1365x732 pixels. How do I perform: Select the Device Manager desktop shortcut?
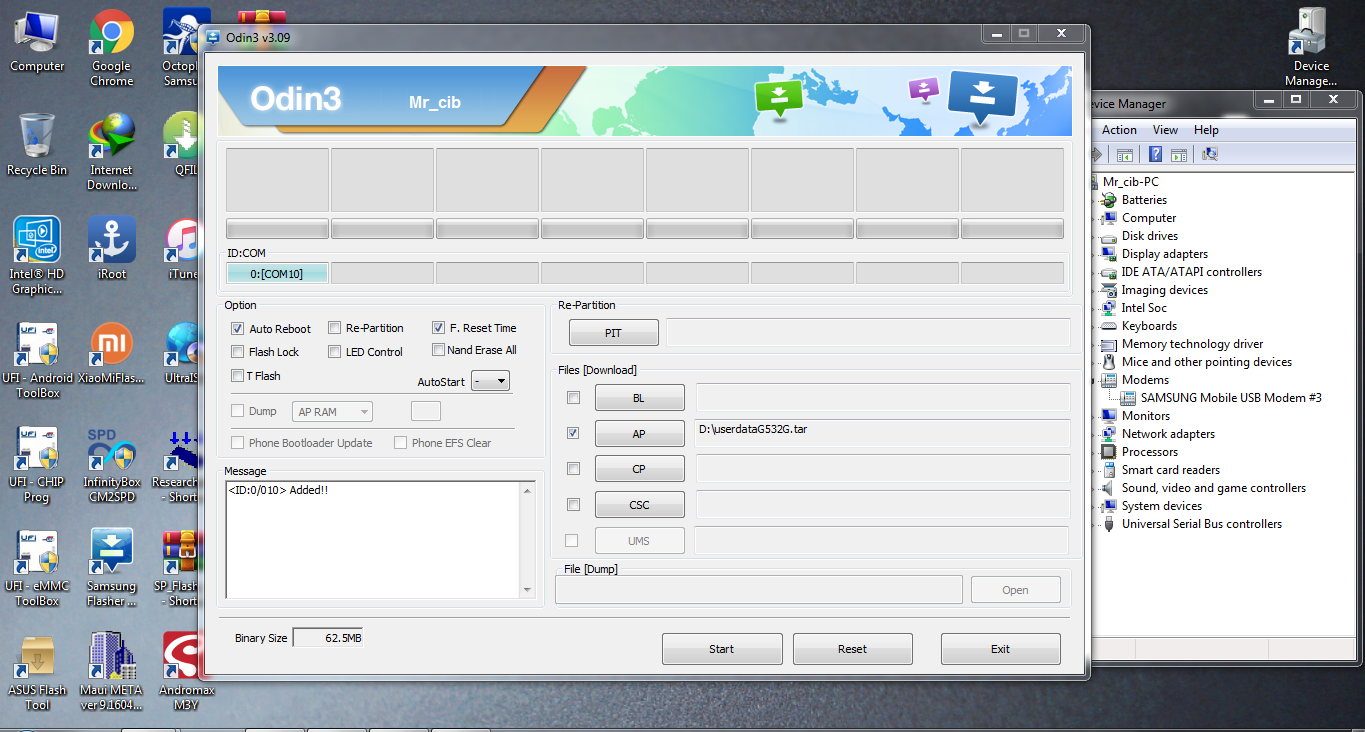[x=1311, y=48]
